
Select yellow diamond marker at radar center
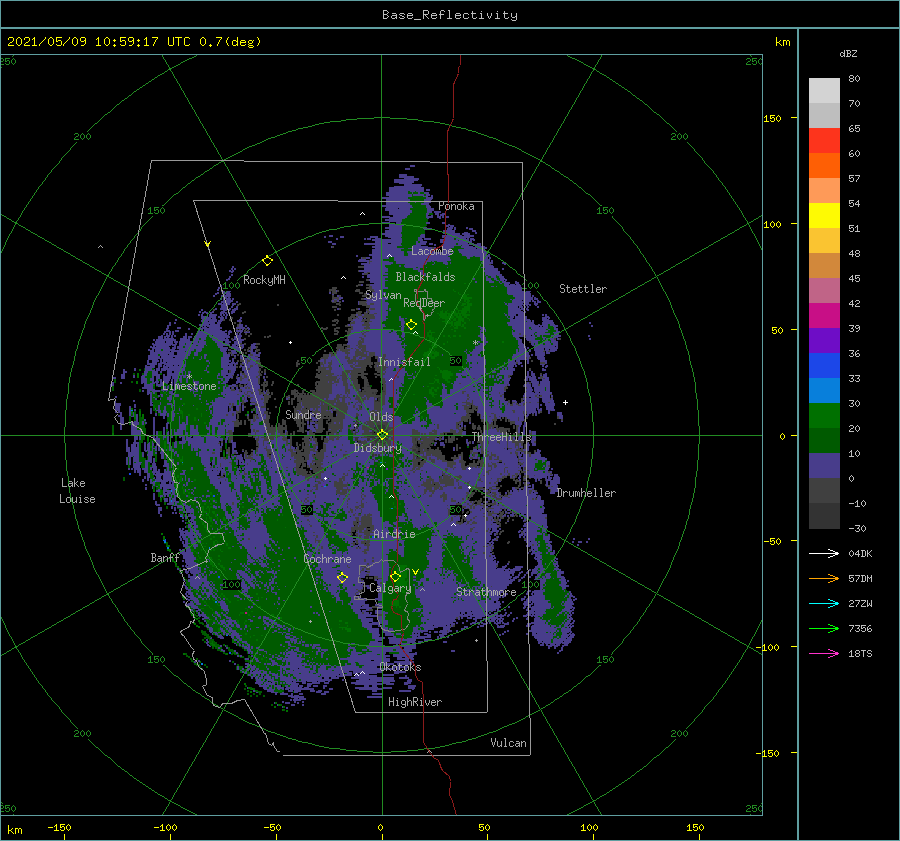point(382,435)
